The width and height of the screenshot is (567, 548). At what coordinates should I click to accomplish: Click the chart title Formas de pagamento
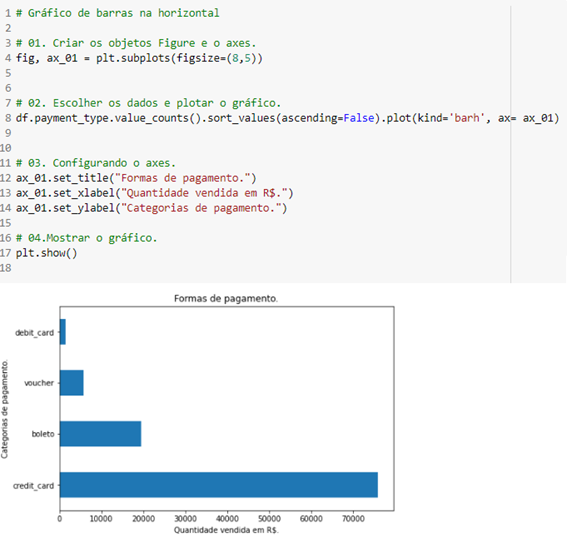pos(226,298)
